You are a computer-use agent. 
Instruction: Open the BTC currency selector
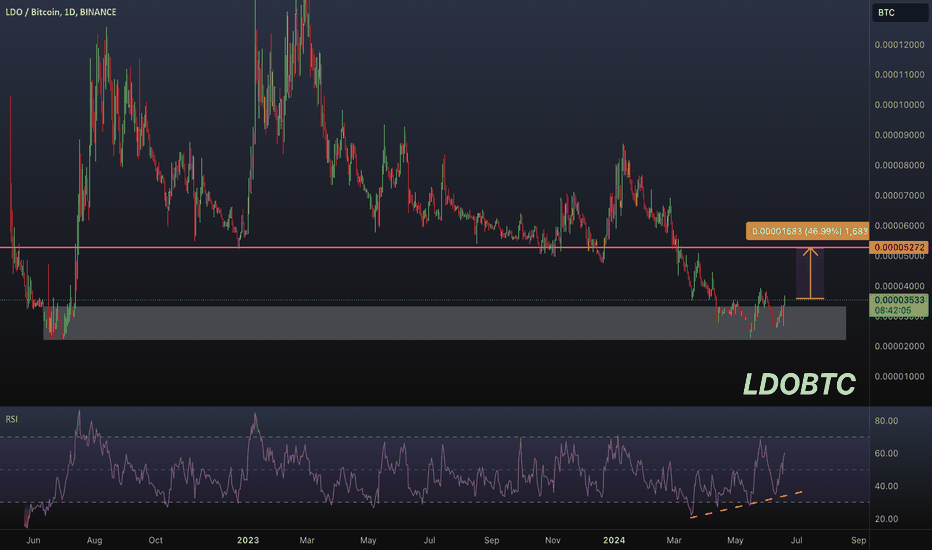[x=899, y=12]
